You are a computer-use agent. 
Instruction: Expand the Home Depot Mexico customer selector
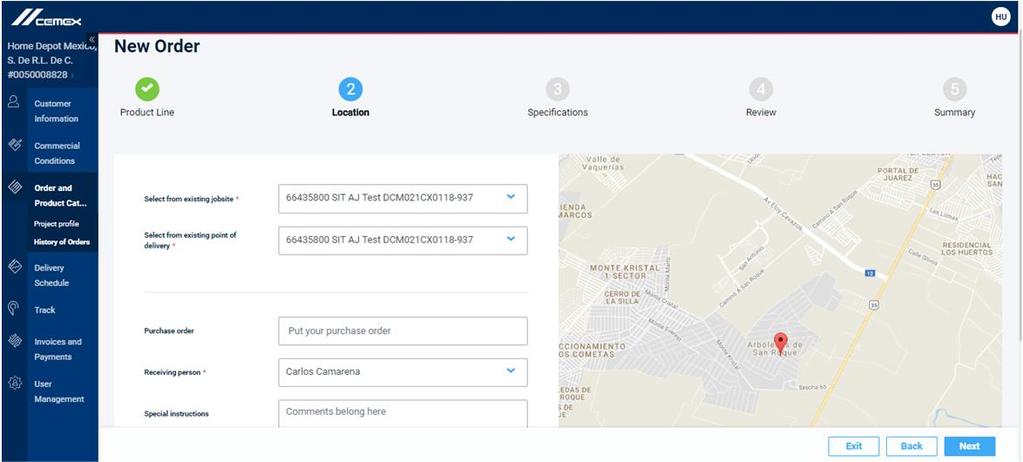[52, 60]
